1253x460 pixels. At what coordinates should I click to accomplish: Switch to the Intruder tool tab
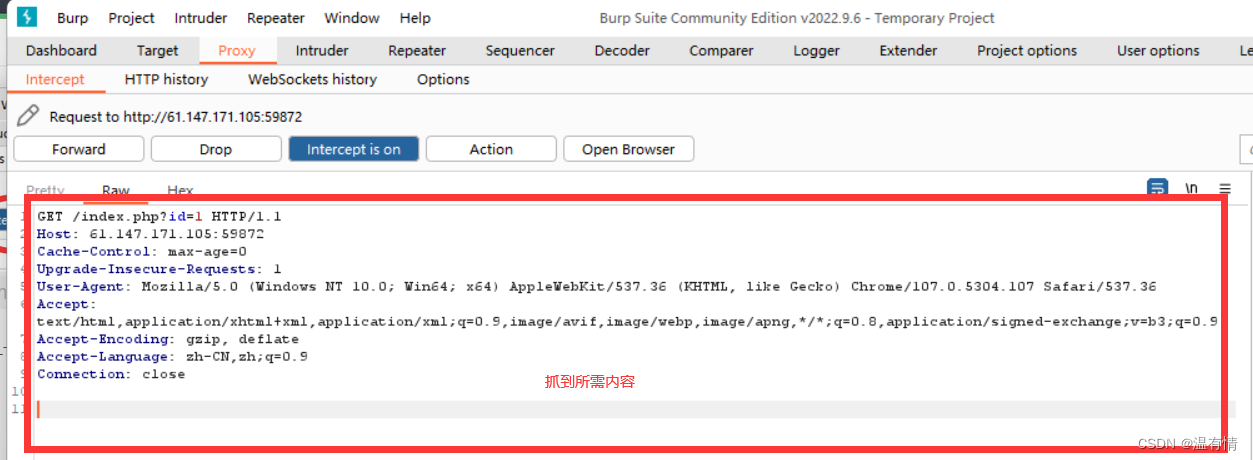322,50
